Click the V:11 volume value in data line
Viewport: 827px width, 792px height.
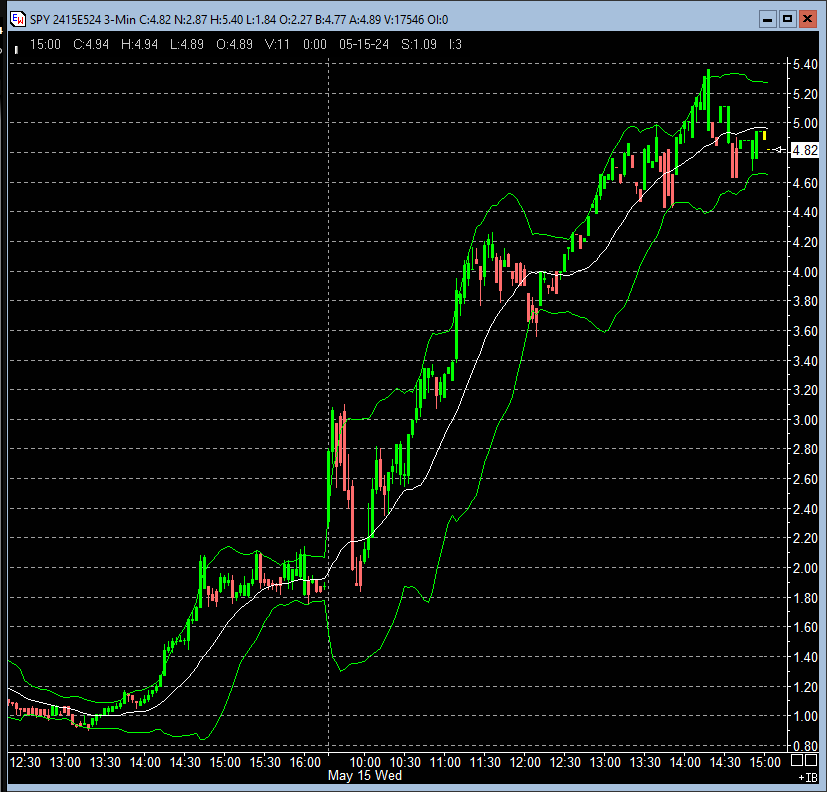277,44
